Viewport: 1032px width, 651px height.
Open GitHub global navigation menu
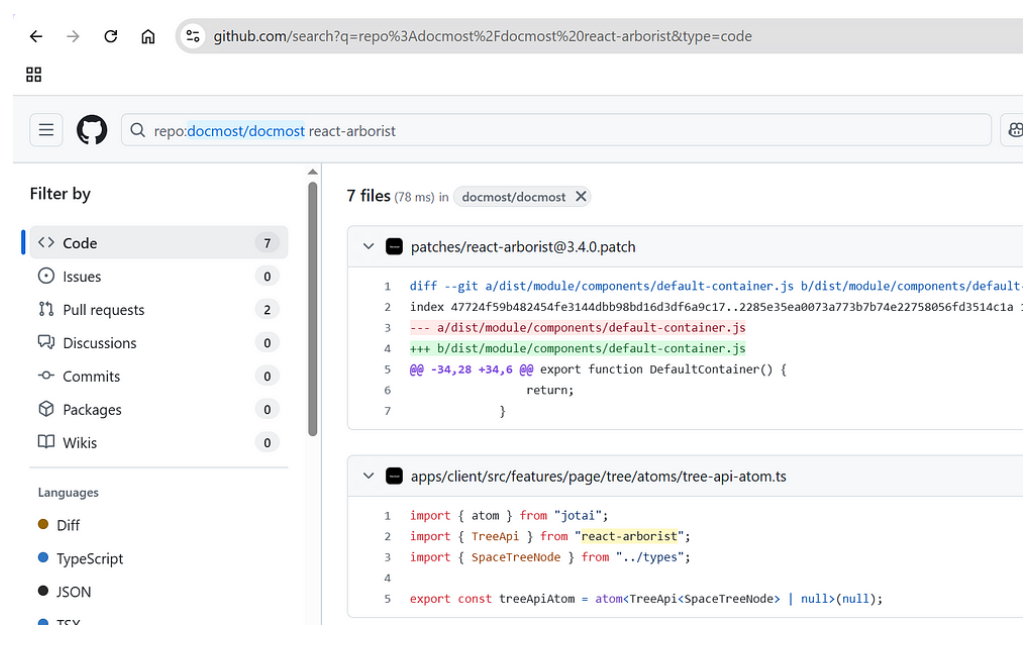point(46,130)
